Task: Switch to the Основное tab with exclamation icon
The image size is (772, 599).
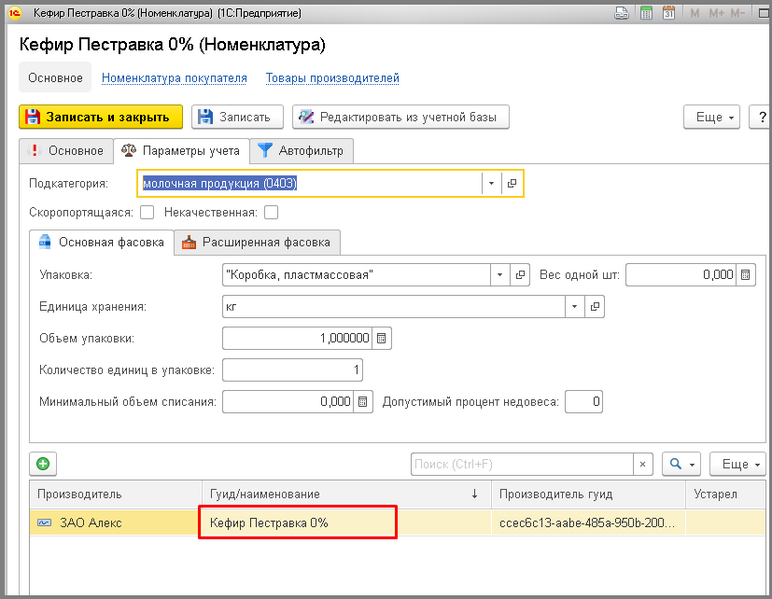Action: coord(66,151)
